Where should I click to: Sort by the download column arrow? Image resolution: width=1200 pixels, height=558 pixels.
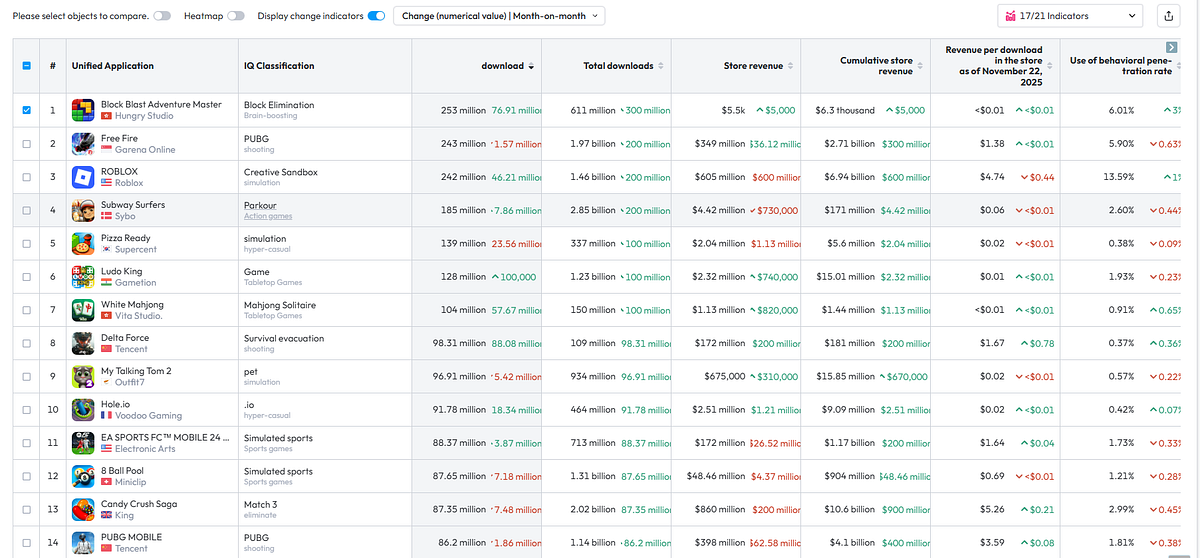[x=531, y=66]
